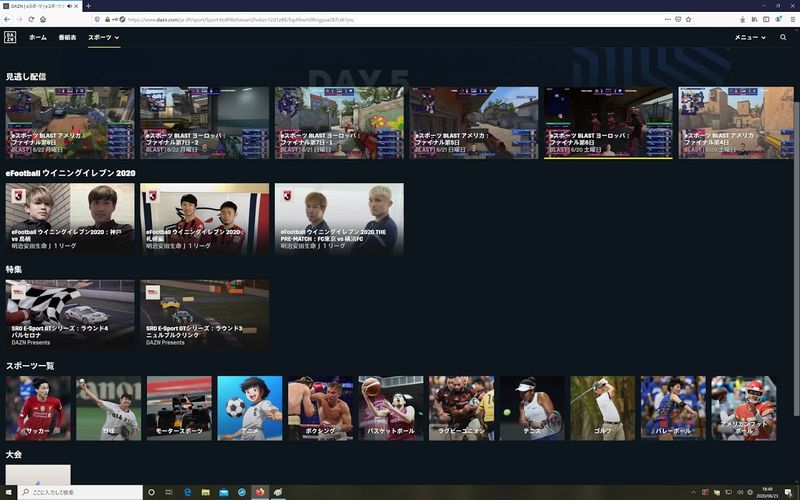The height and width of the screenshot is (500, 800).
Task: Select 番組表 in the top navigation
Action: point(67,37)
